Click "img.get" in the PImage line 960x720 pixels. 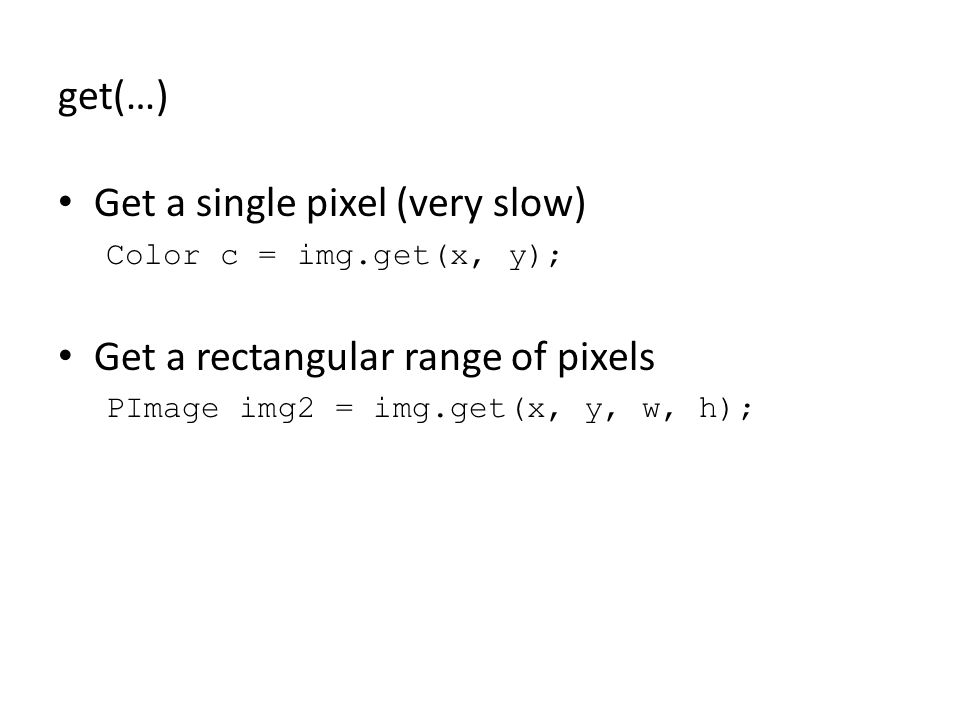click(440, 409)
